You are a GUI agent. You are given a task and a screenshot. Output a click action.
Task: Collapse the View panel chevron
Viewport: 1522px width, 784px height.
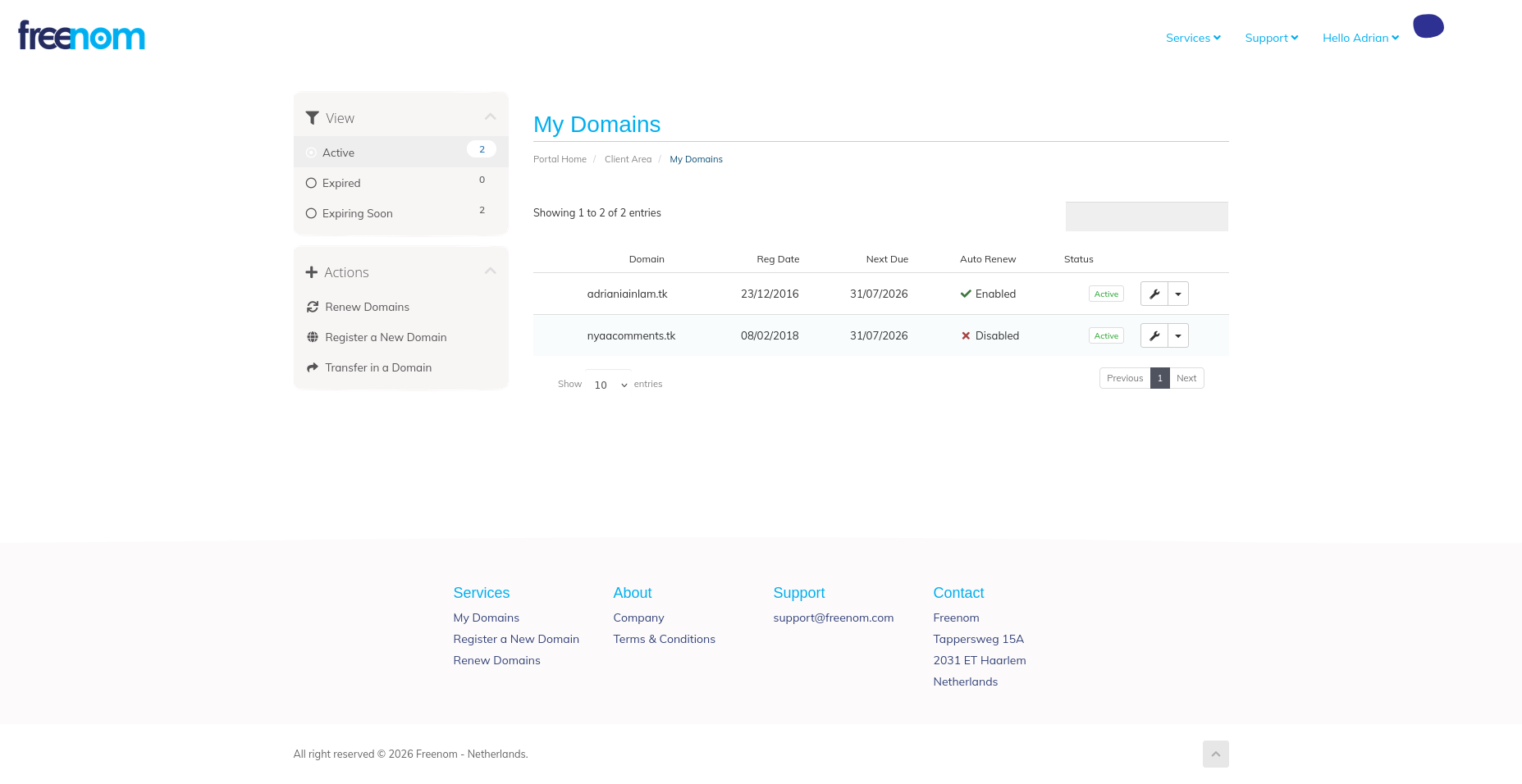(x=491, y=116)
